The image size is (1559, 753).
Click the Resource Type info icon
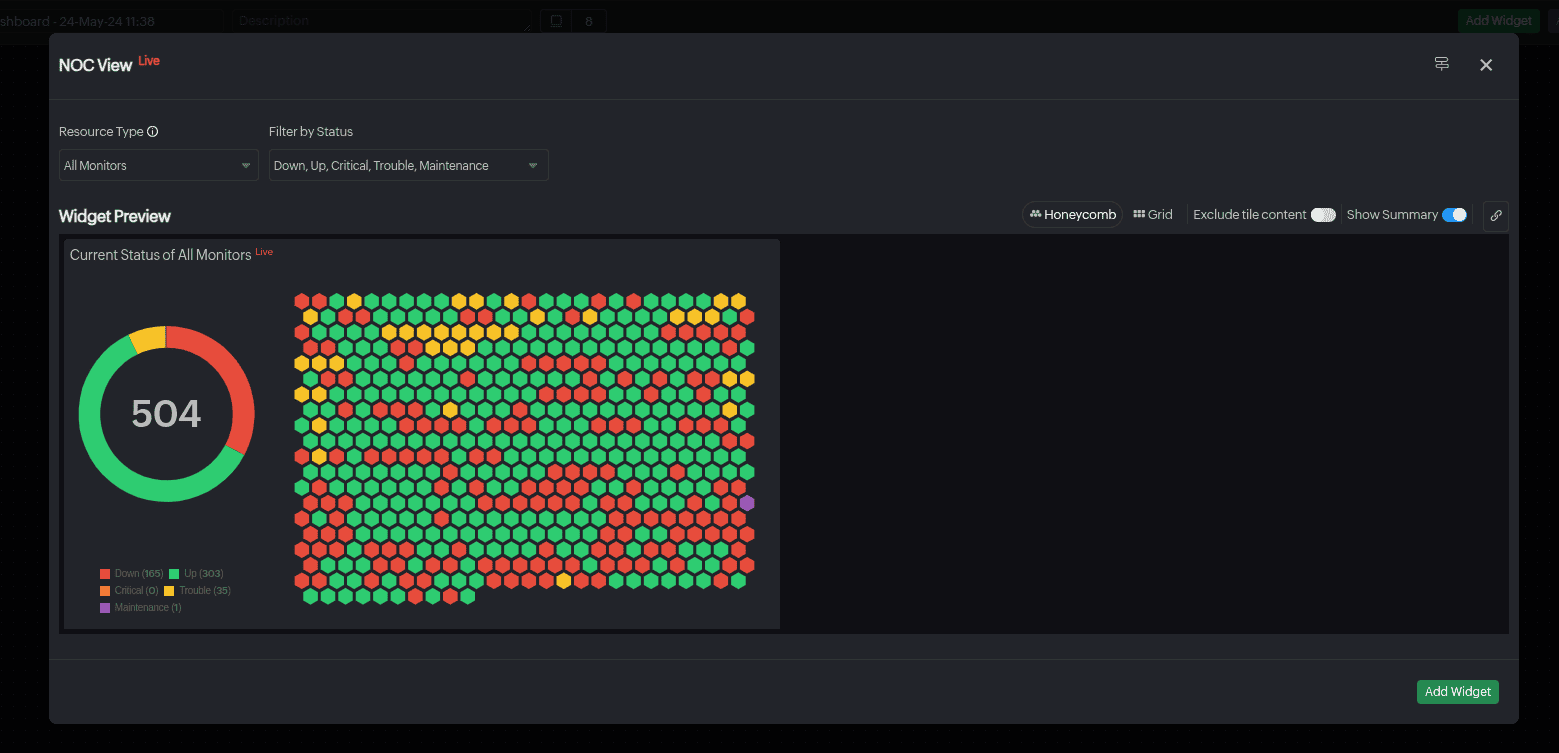tap(153, 132)
